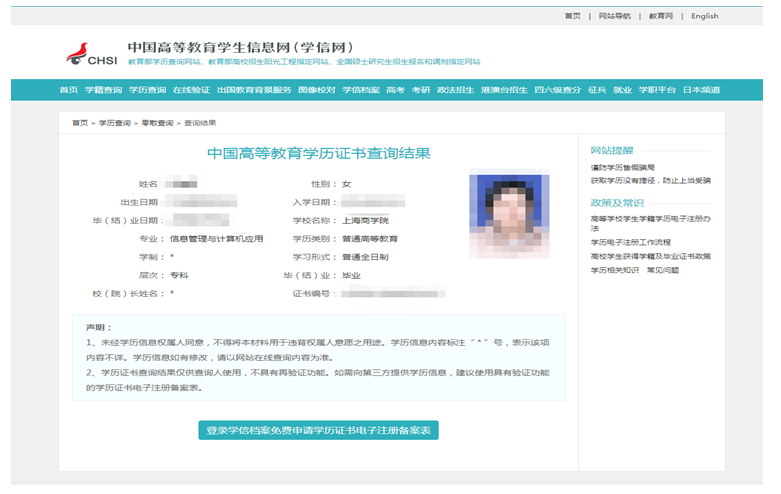Viewport: 781px width, 494px height.
Task: Select 首页 in the teal navigation bar
Action: [x=69, y=90]
